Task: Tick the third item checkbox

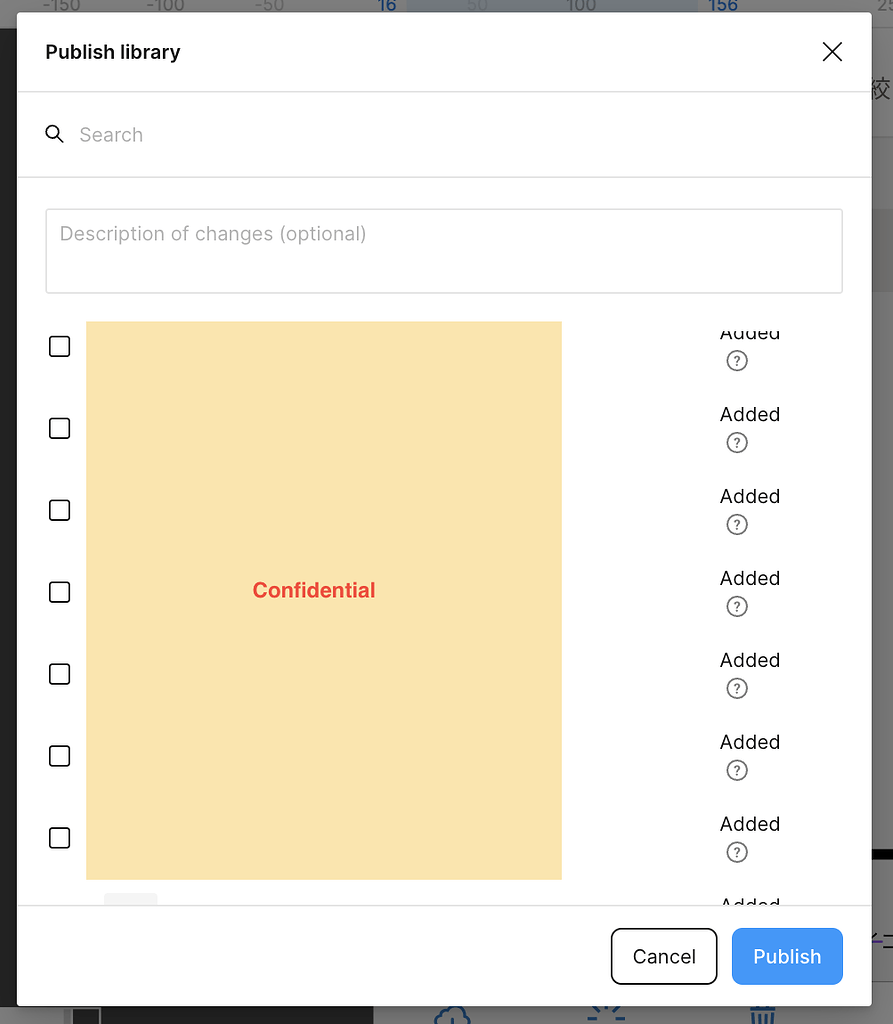Action: coord(59,510)
